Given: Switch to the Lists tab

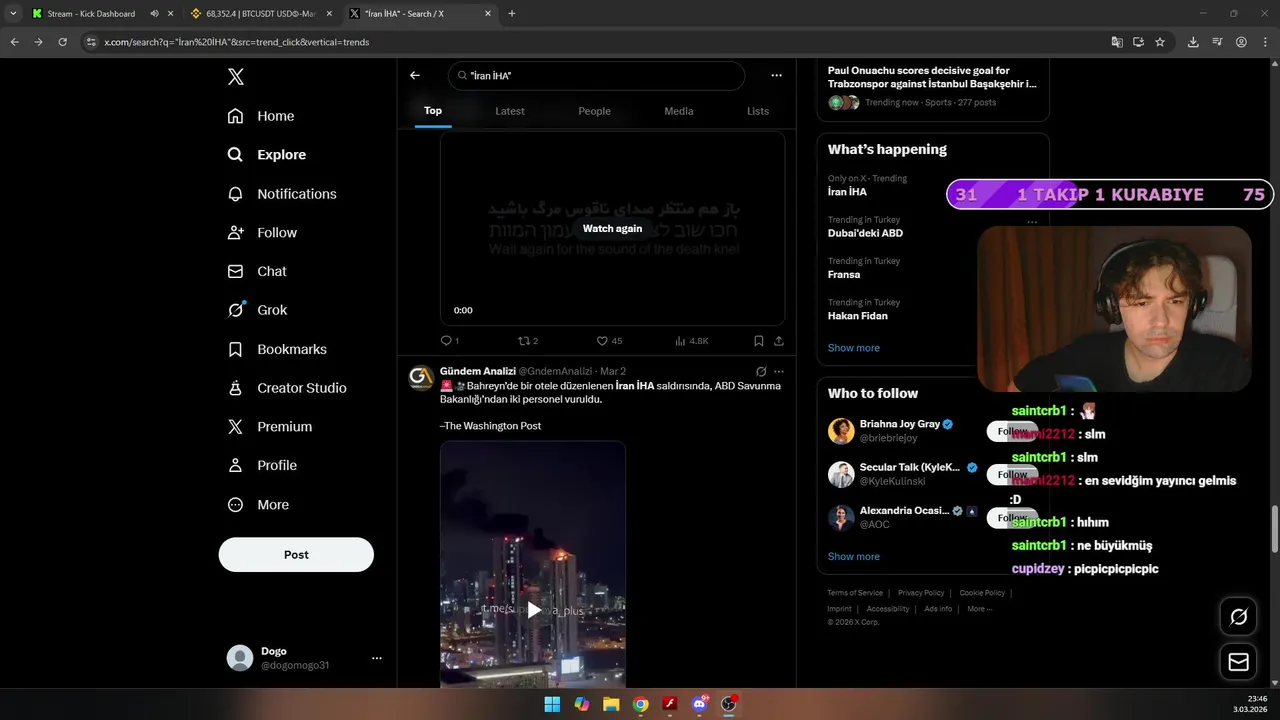Looking at the screenshot, I should [758, 111].
